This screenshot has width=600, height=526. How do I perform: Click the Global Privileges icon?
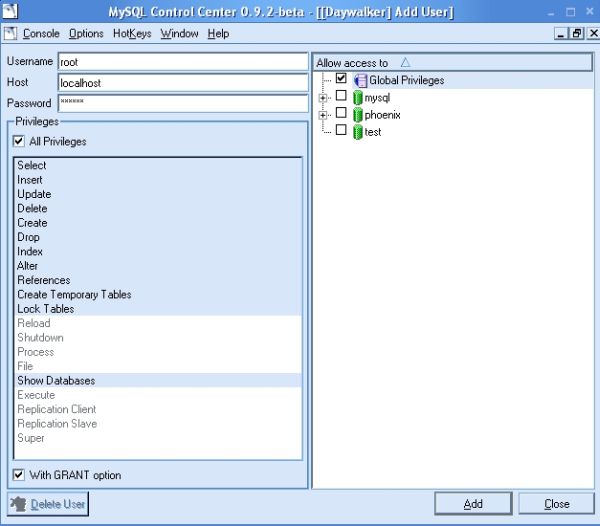coord(360,80)
